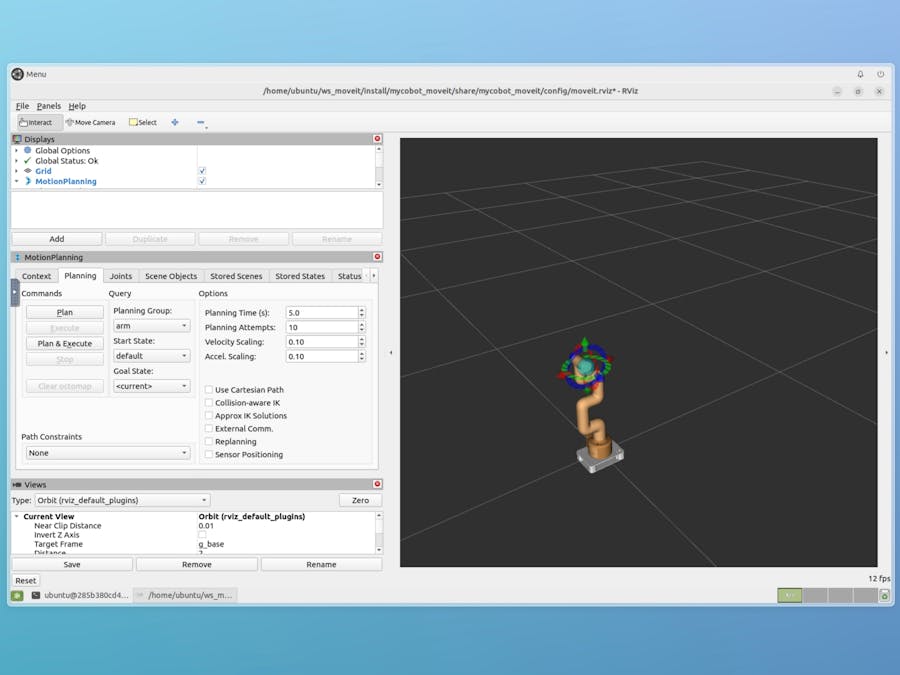
Task: Close the Views panel with red icon
Action: [x=377, y=484]
